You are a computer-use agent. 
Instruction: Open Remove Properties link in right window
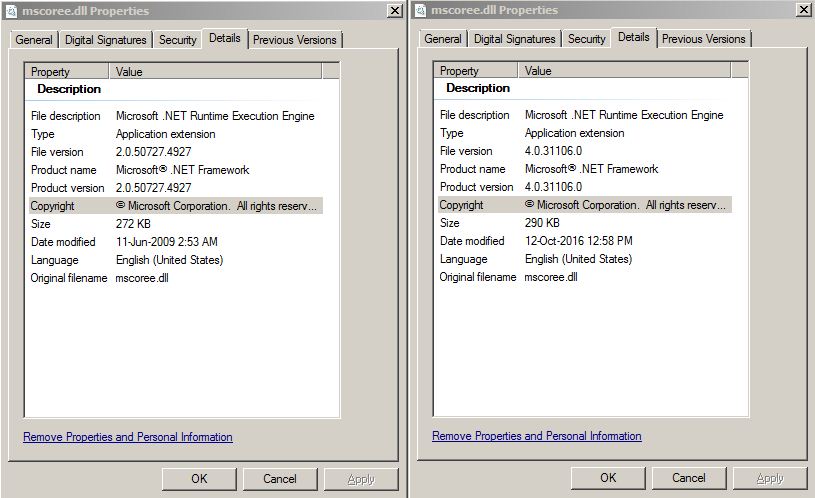(537, 436)
